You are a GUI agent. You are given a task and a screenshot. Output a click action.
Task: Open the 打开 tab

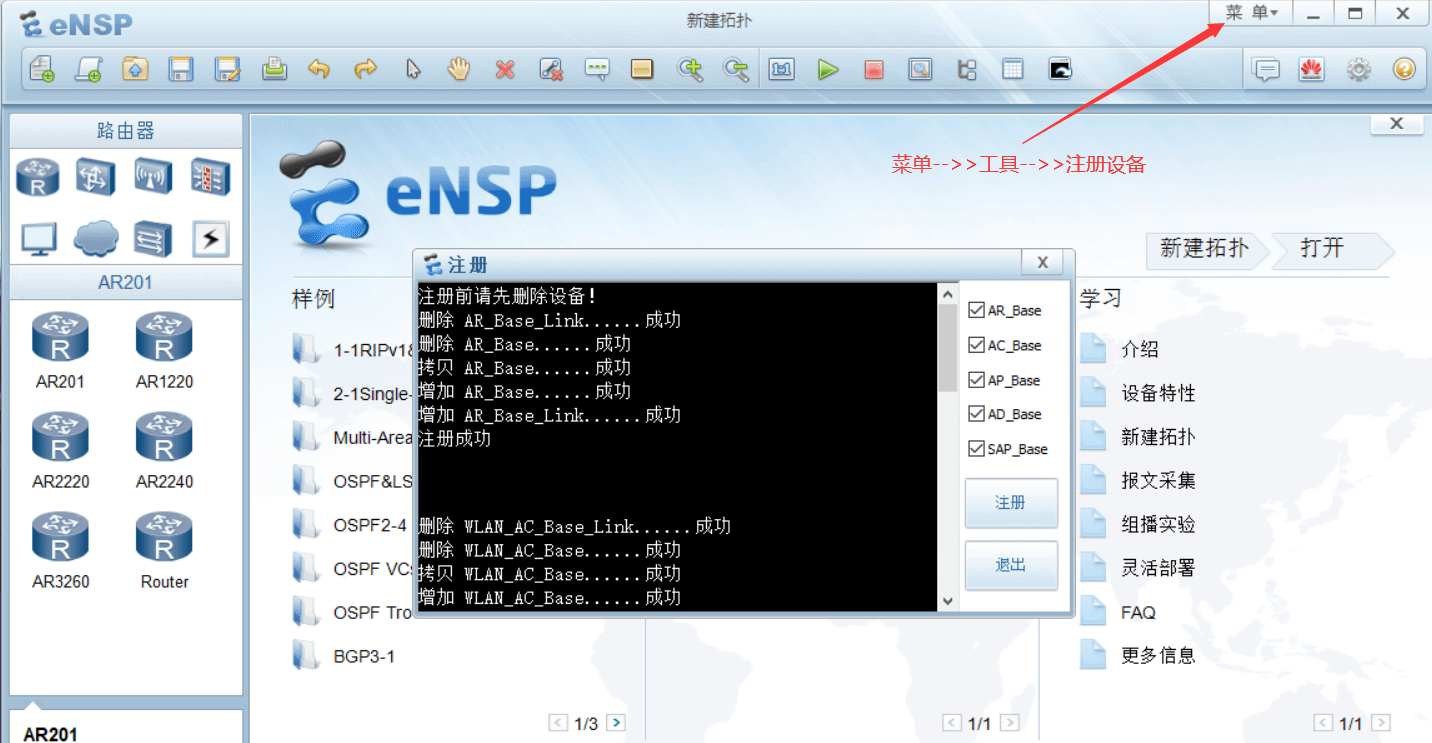tap(1323, 248)
